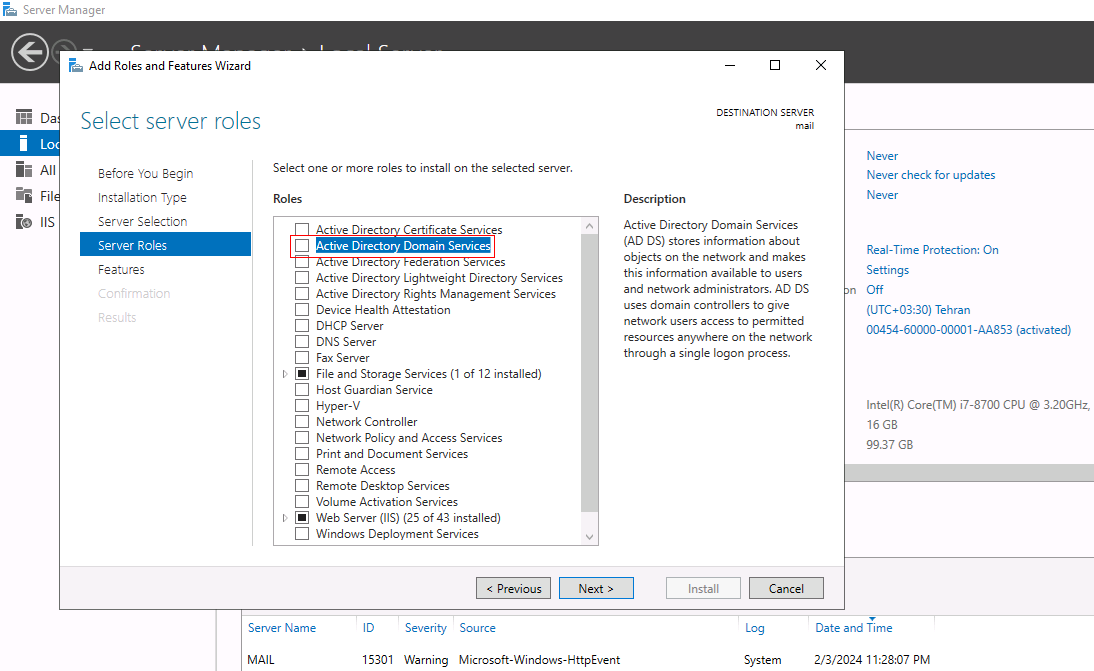Go to Before You Begin step
This screenshot has height=671, width=1094.
pos(145,173)
